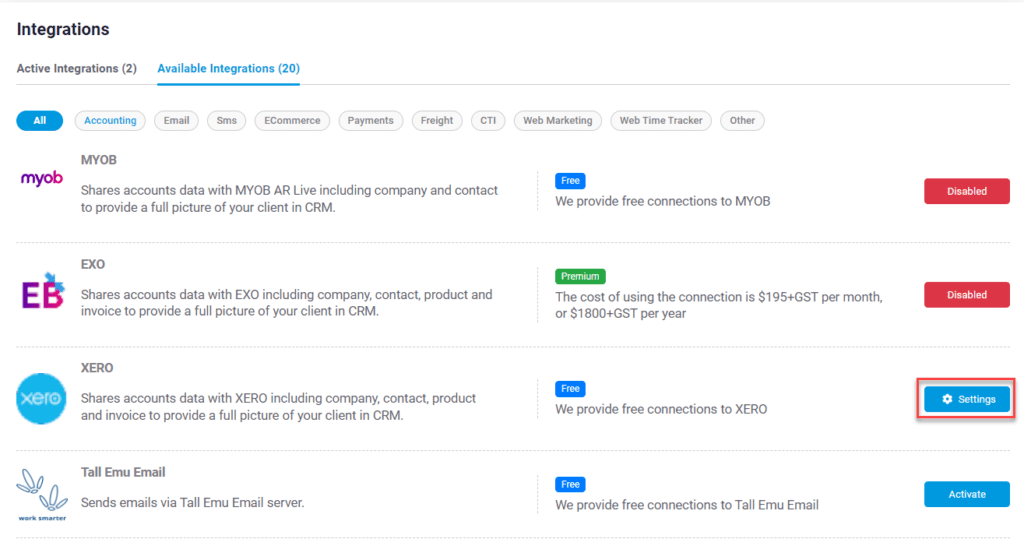Click the MYOB logo icon
This screenshot has height=539, width=1024.
(x=42, y=178)
